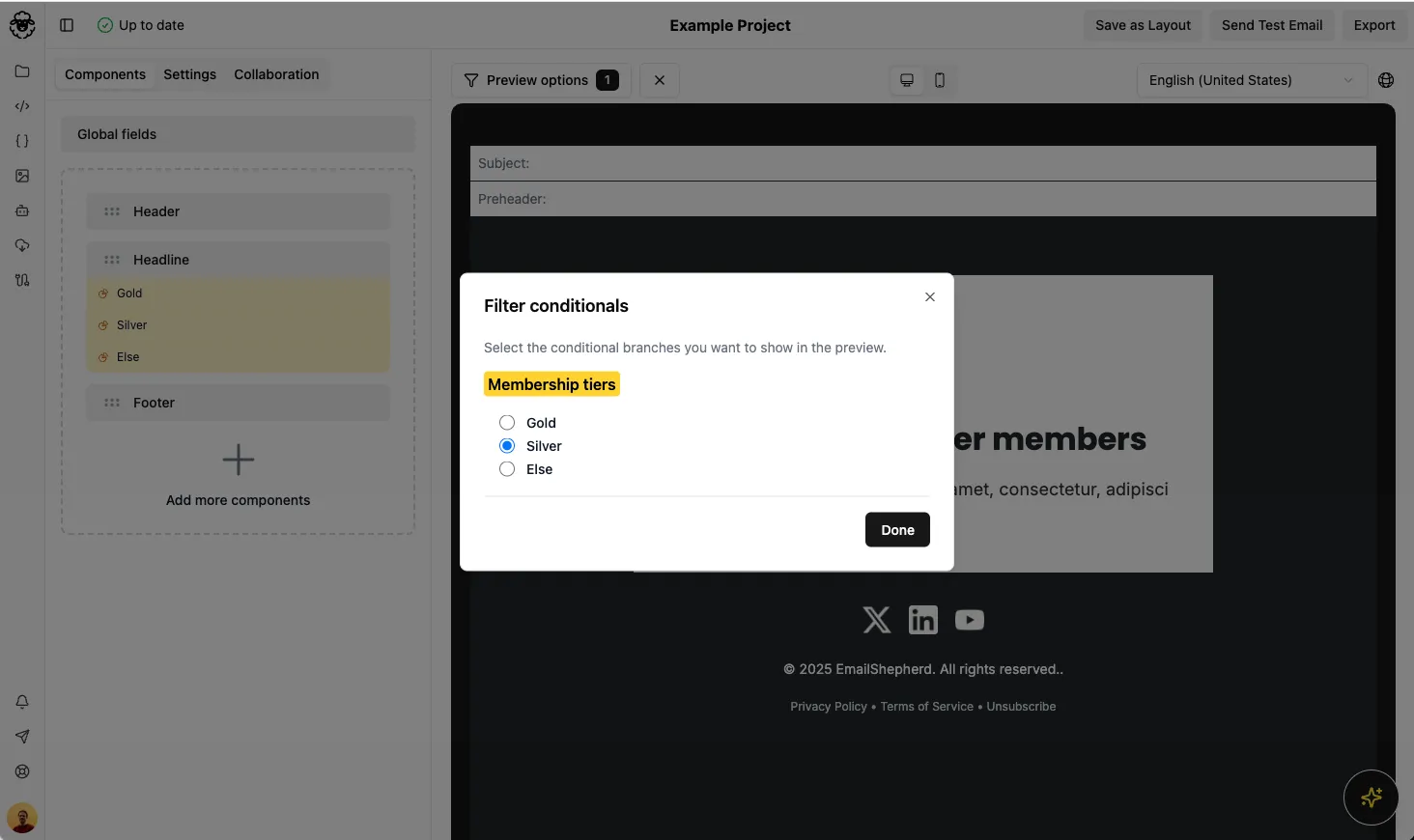Open notifications bell icon
This screenshot has height=840, width=1414.
point(22,702)
